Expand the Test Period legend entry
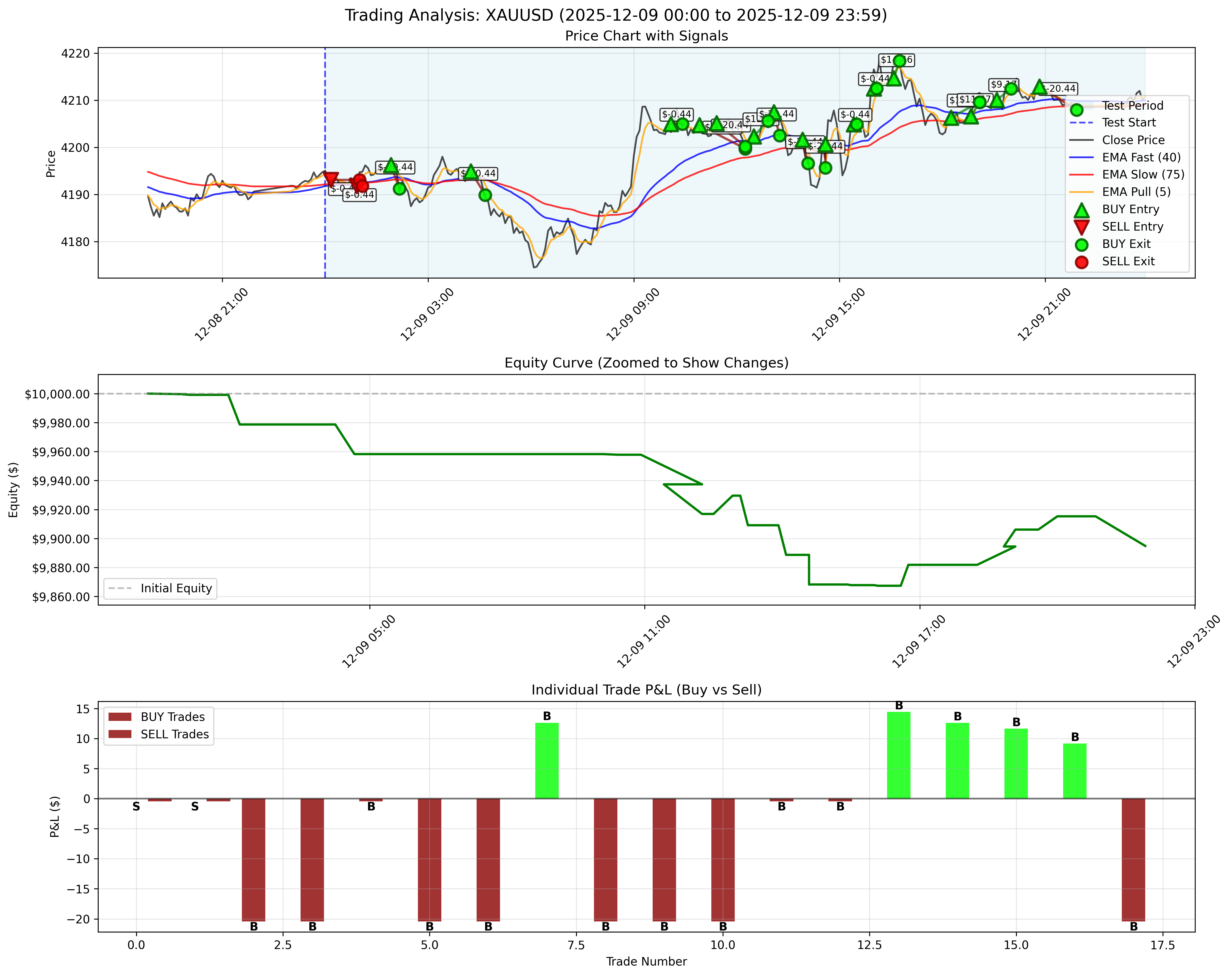Image resolution: width=1232 pixels, height=976 pixels. [x=1133, y=106]
